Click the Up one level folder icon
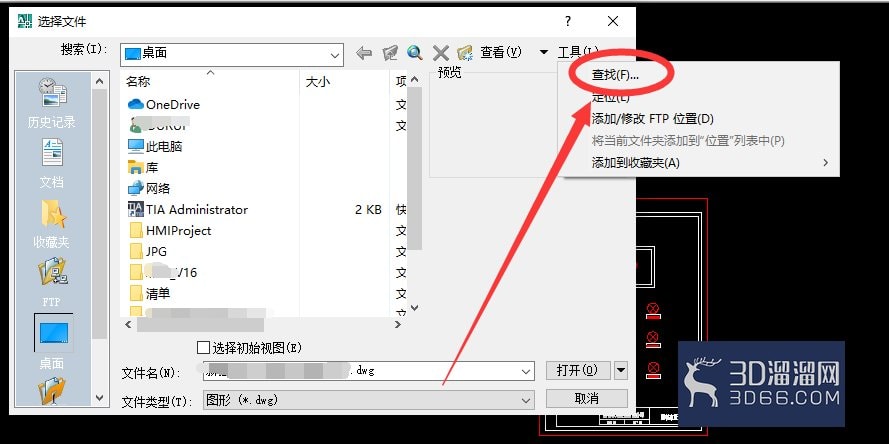 pyautogui.click(x=390, y=53)
